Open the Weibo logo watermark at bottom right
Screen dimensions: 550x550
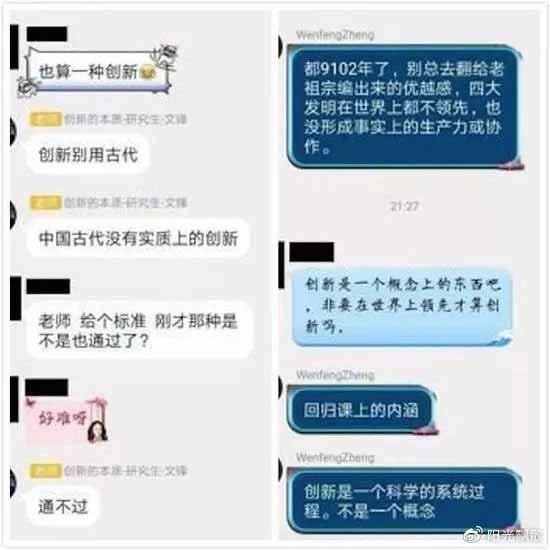click(474, 535)
